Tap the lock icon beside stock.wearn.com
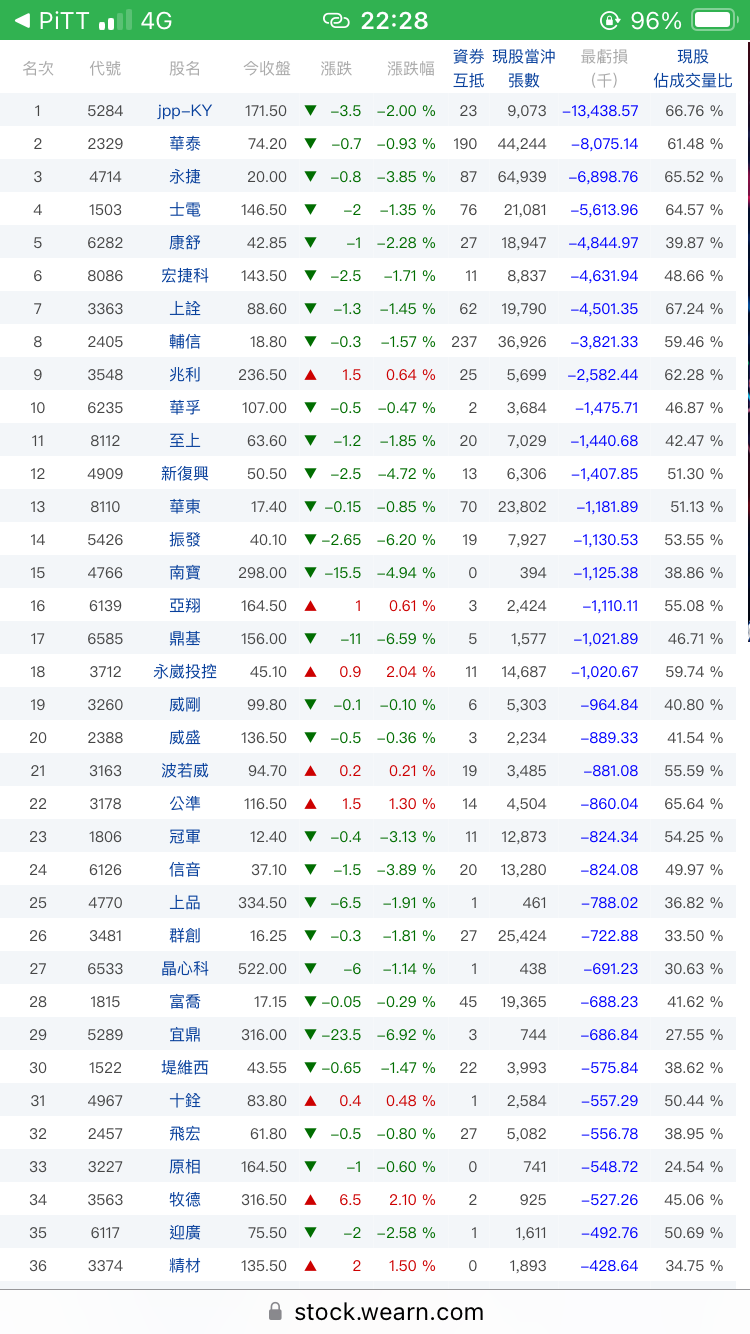Screen dimensions: 750x1334 coord(275,1311)
